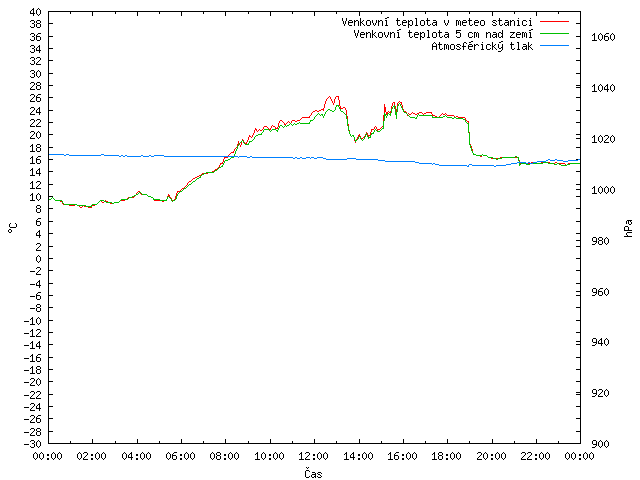Image resolution: width=640 pixels, height=480 pixels.
Task: Click the x-axis title 'Čas'
Action: [x=313, y=473]
